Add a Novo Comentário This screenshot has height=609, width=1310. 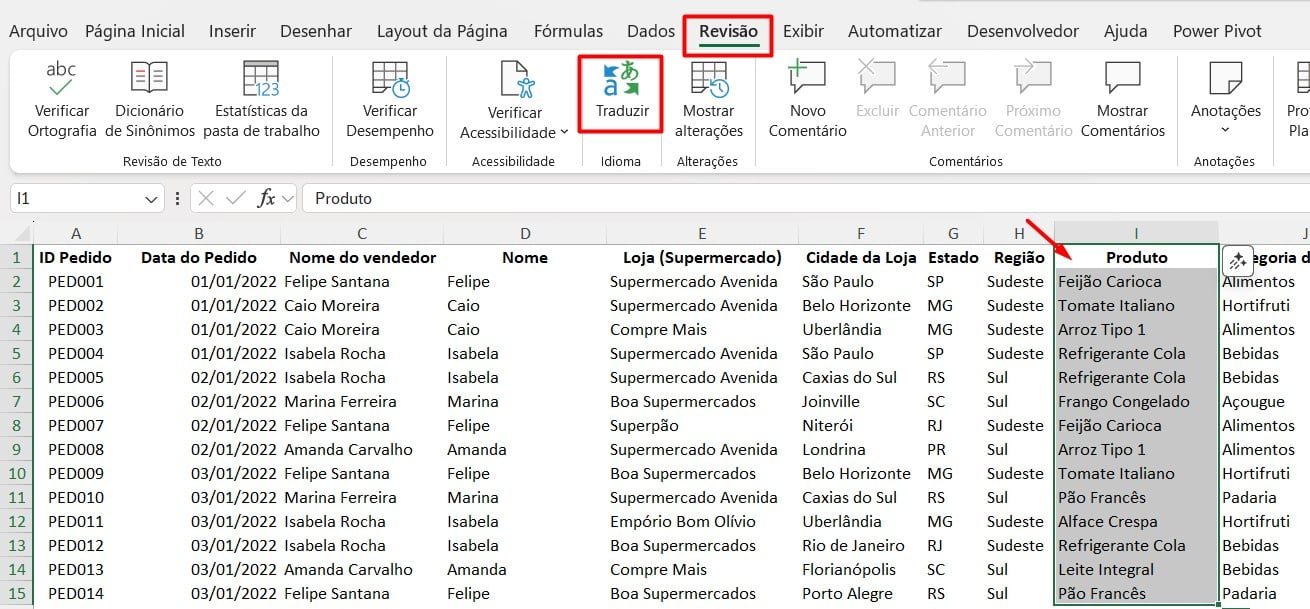coord(807,80)
